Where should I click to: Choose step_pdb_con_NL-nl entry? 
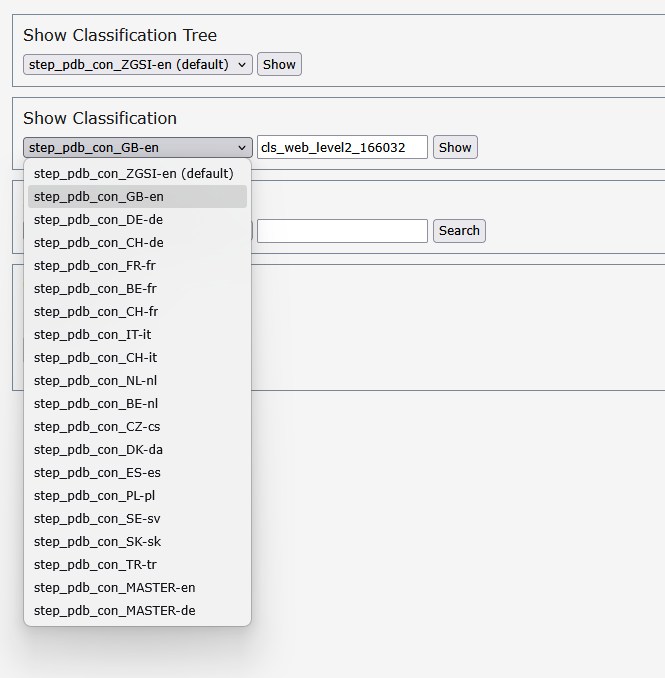tap(95, 380)
